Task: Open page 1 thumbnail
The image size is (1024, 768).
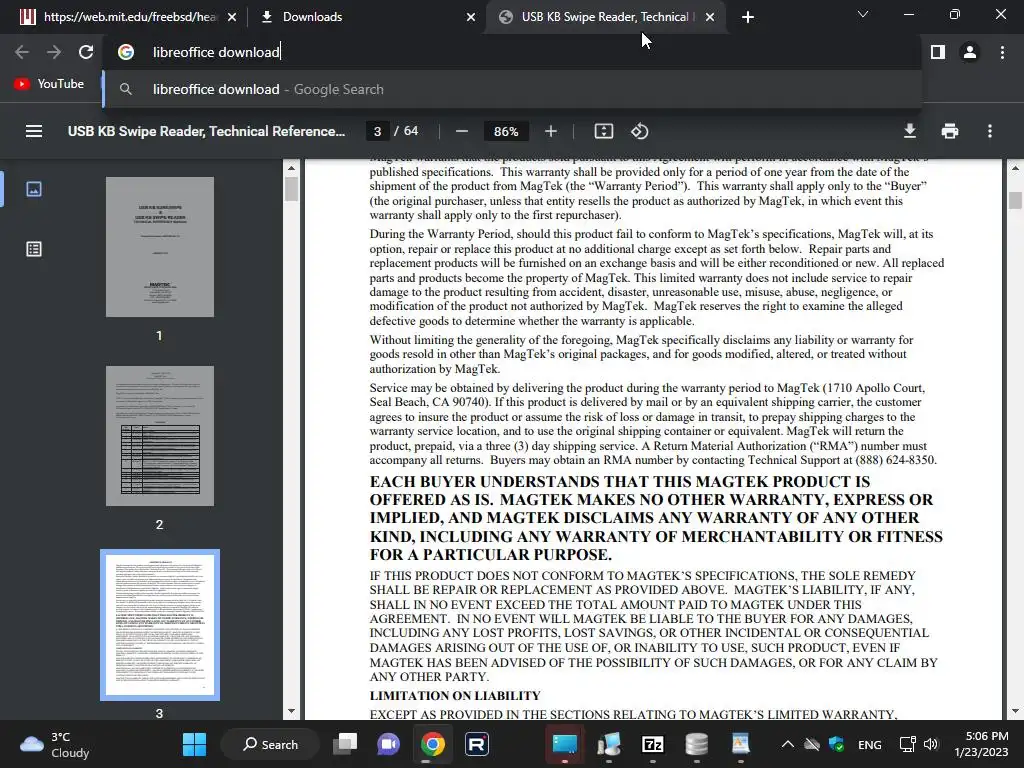Action: click(160, 247)
